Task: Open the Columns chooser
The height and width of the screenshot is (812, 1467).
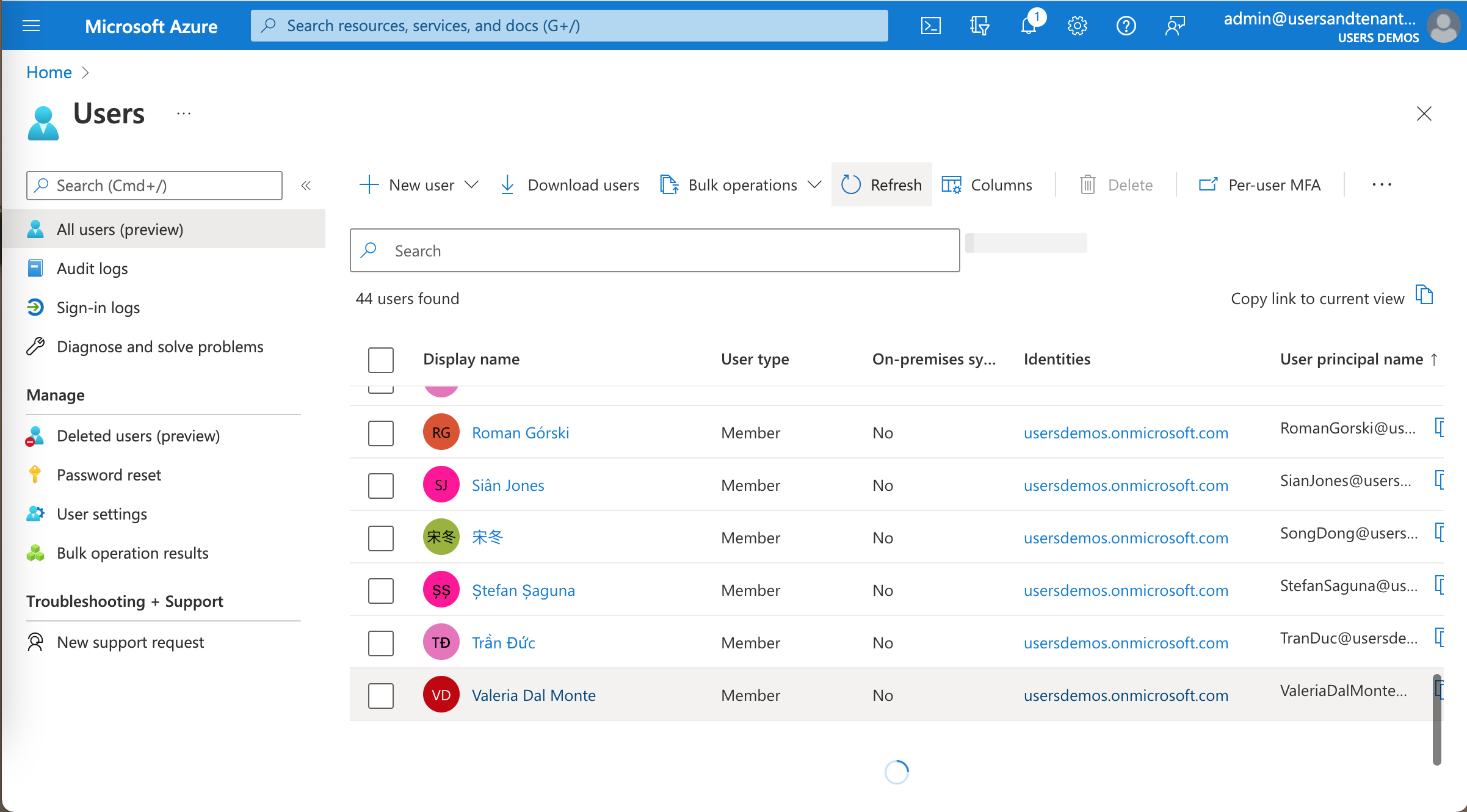Action: pyautogui.click(x=987, y=184)
